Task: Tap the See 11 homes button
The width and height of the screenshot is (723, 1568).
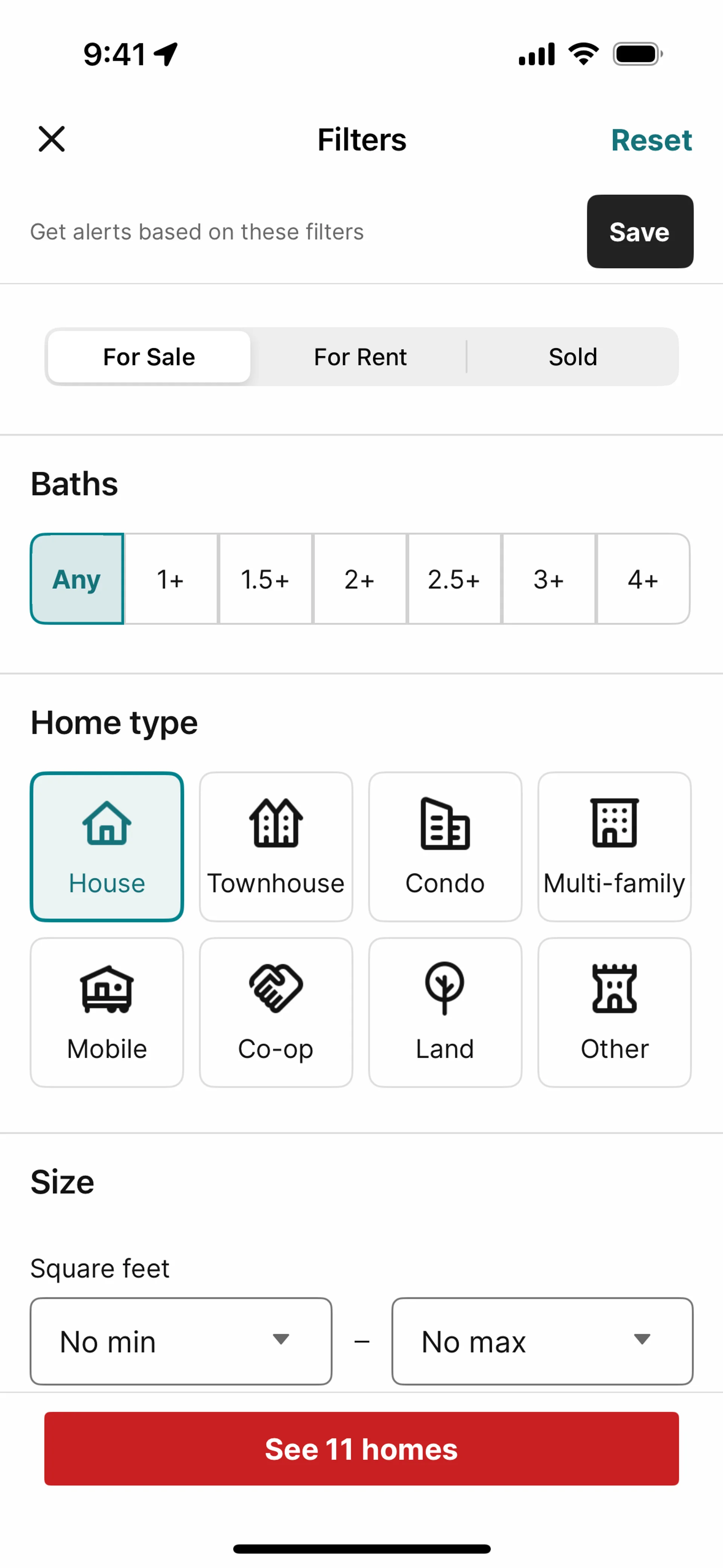Action: tap(361, 1449)
